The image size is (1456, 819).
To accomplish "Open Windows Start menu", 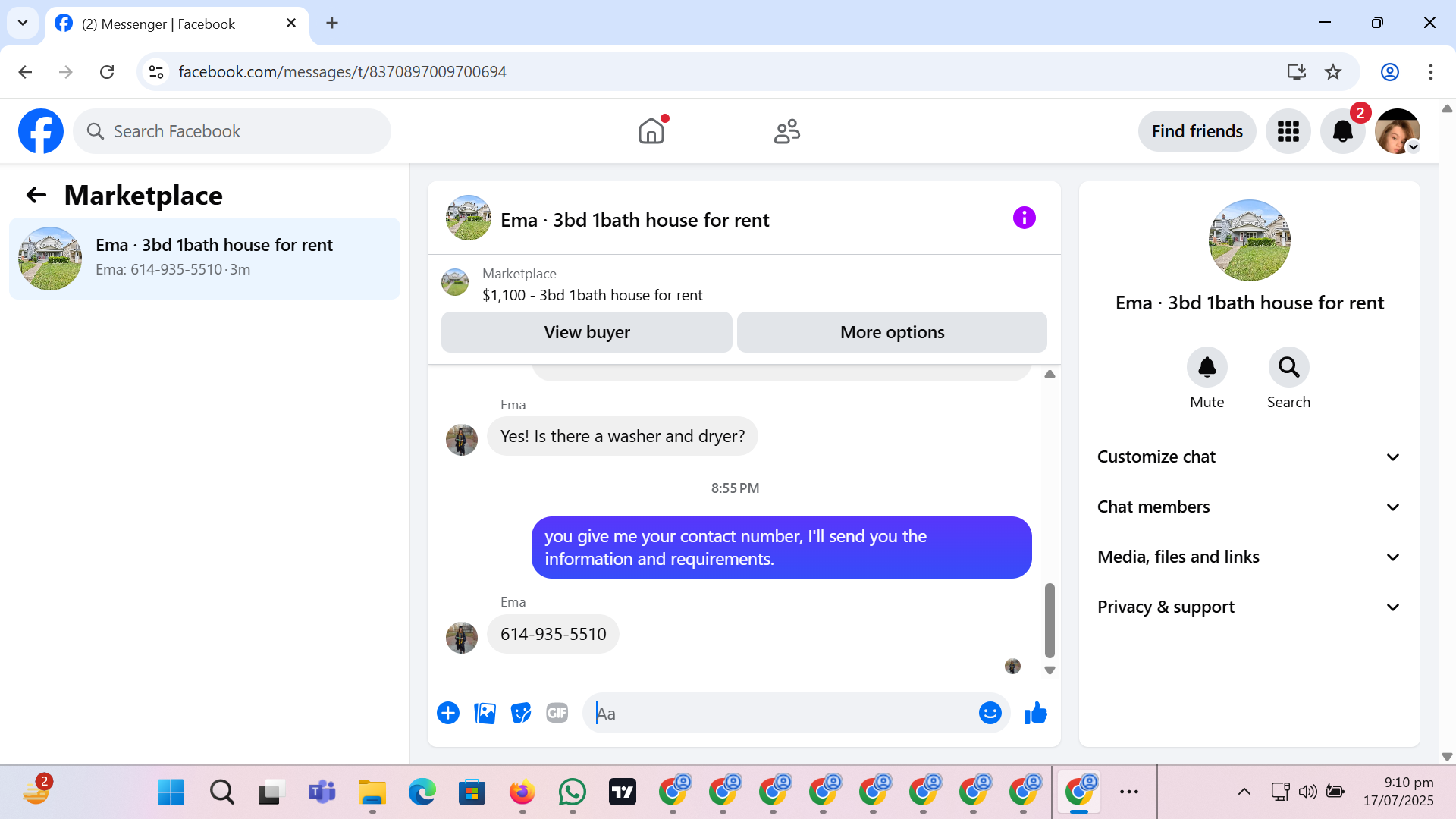I will pyautogui.click(x=171, y=792).
